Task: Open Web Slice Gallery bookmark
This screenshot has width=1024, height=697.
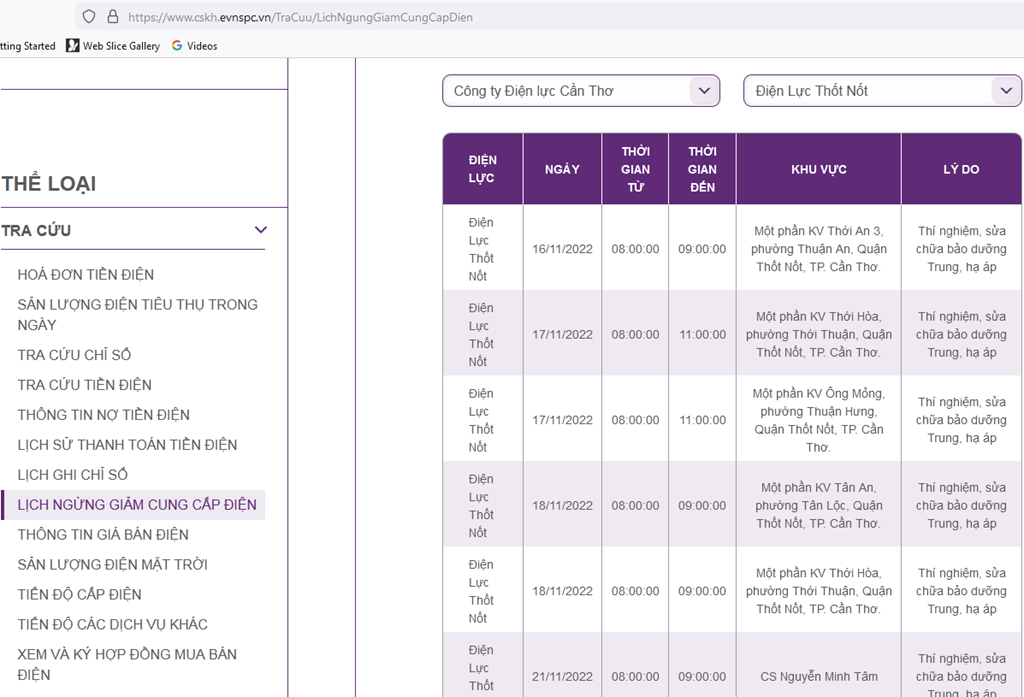Action: point(113,46)
